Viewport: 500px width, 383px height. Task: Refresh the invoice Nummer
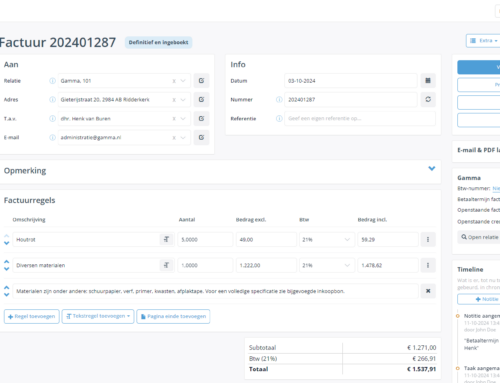428,99
